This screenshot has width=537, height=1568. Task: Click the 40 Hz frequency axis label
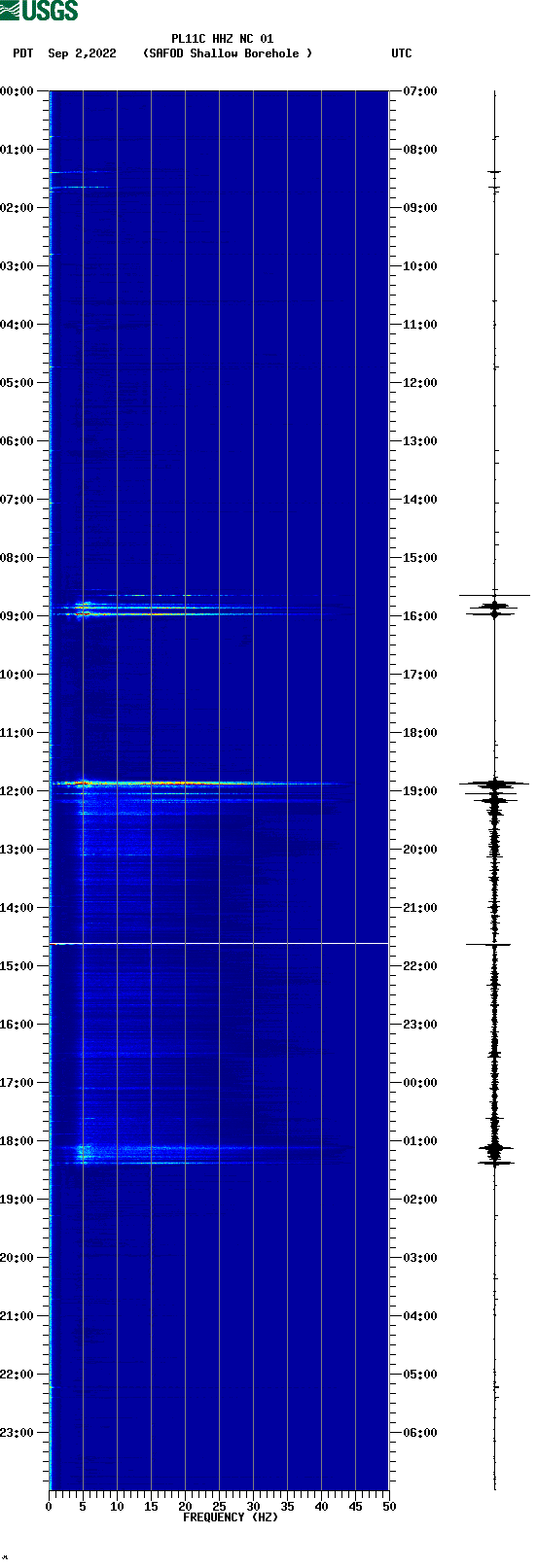pyautogui.click(x=321, y=1507)
